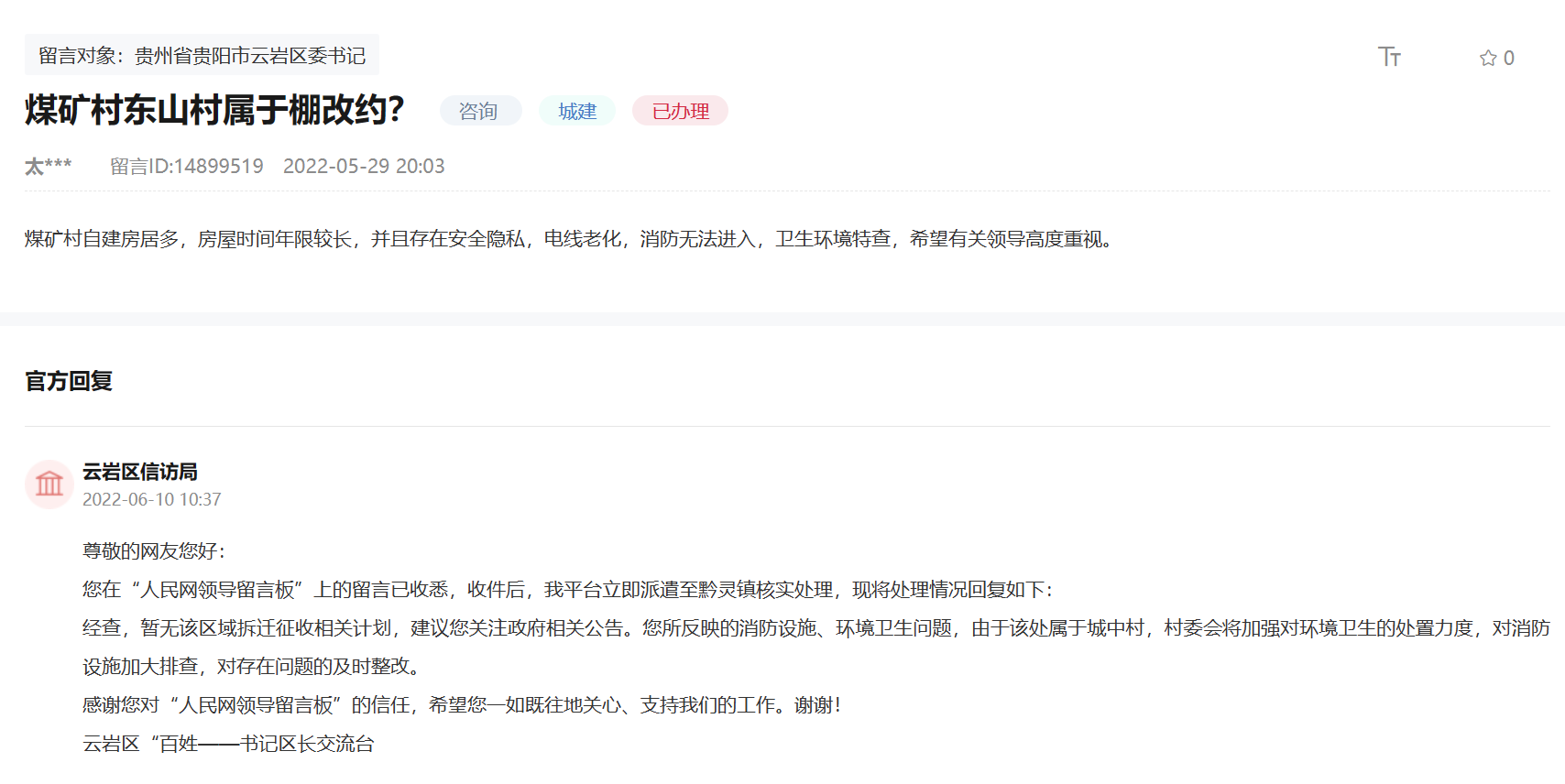
Task: Click the star favorite icon
Action: 1487,58
